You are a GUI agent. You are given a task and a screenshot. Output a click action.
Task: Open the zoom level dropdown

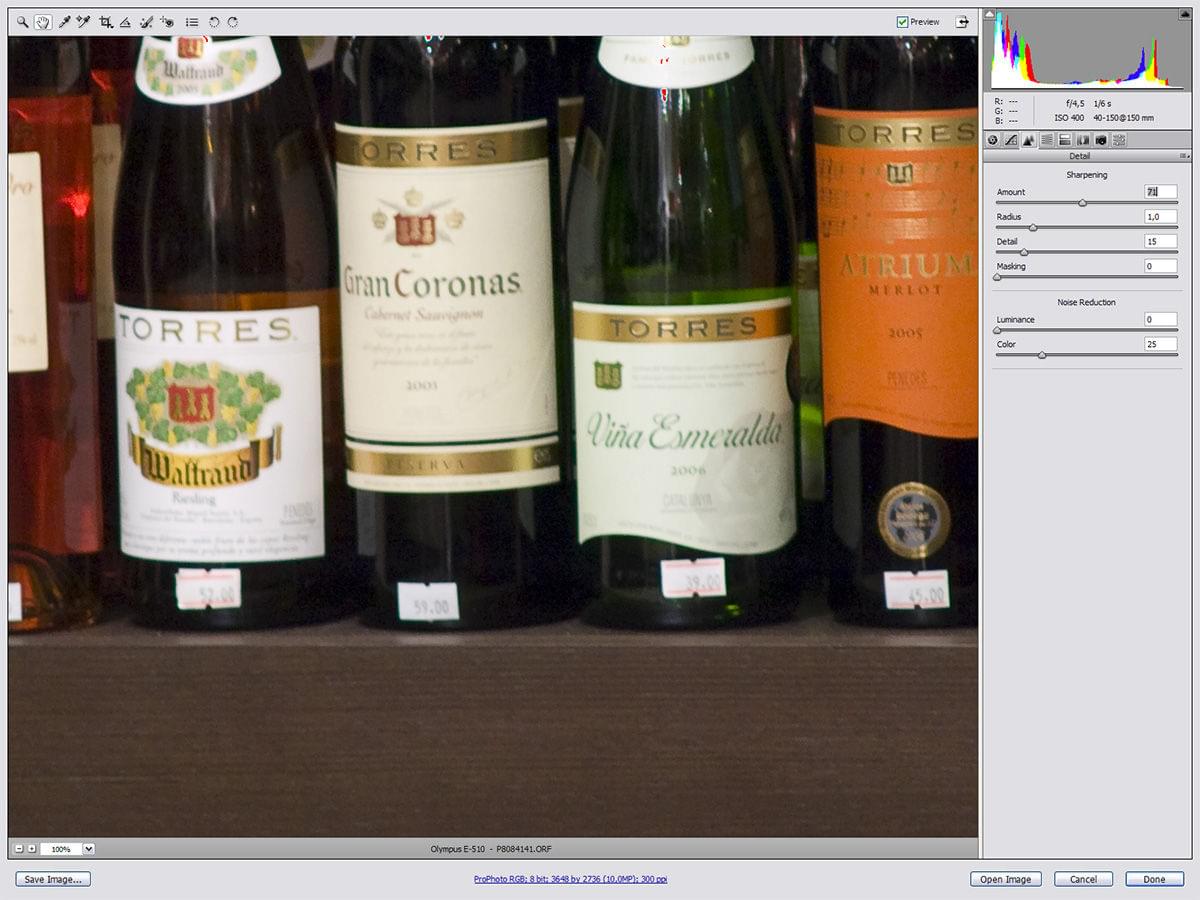(x=89, y=849)
